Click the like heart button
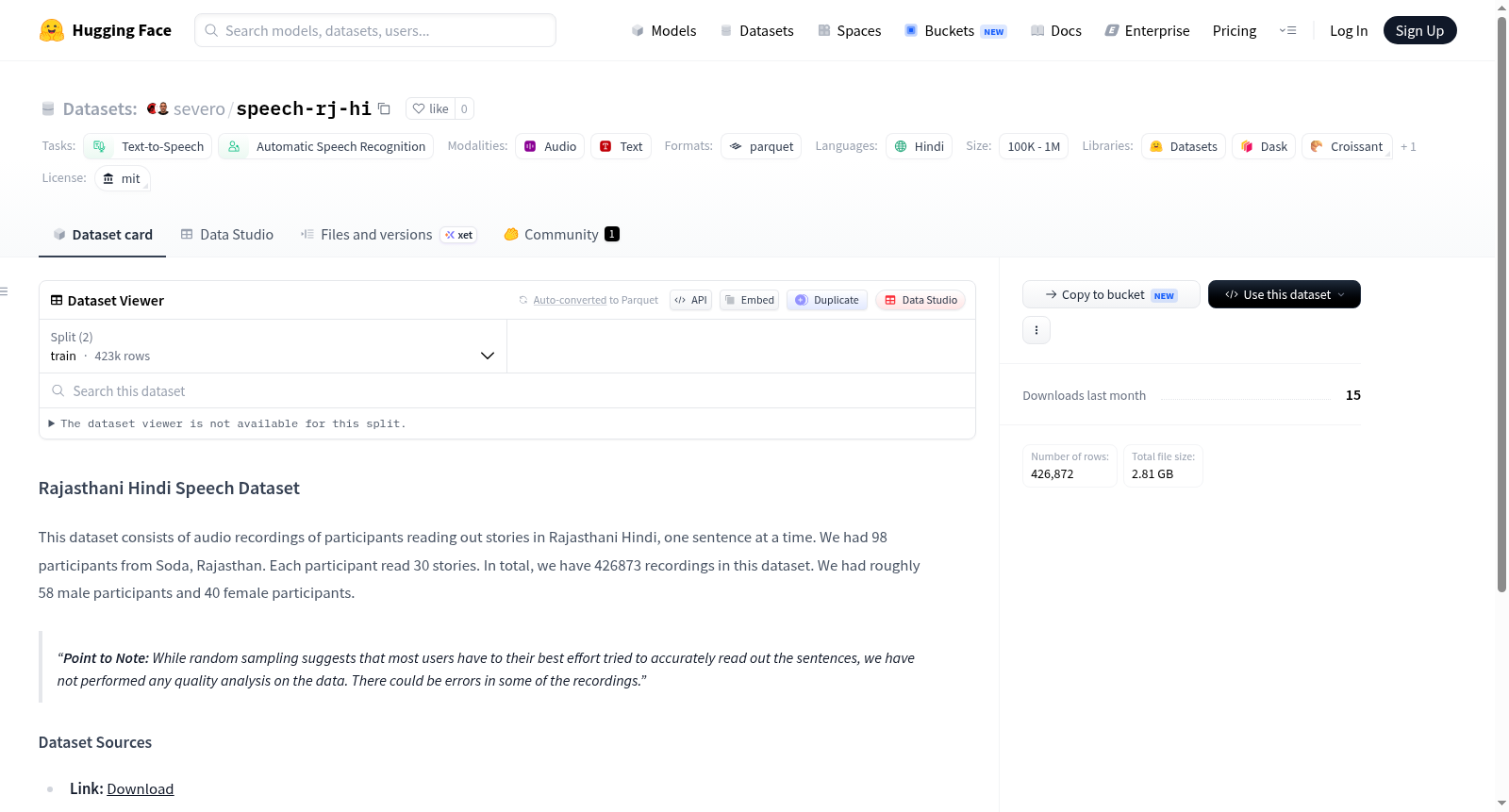 pos(430,108)
